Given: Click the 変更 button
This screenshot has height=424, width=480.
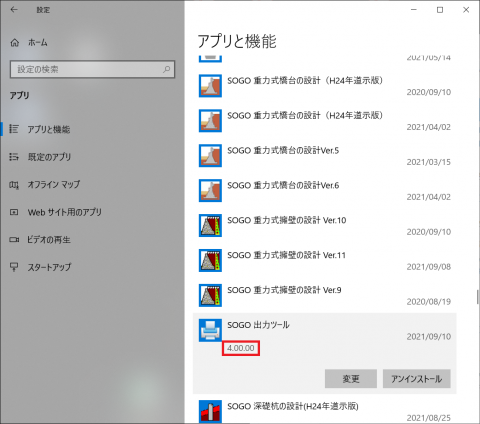Looking at the screenshot, I should pos(351,379).
